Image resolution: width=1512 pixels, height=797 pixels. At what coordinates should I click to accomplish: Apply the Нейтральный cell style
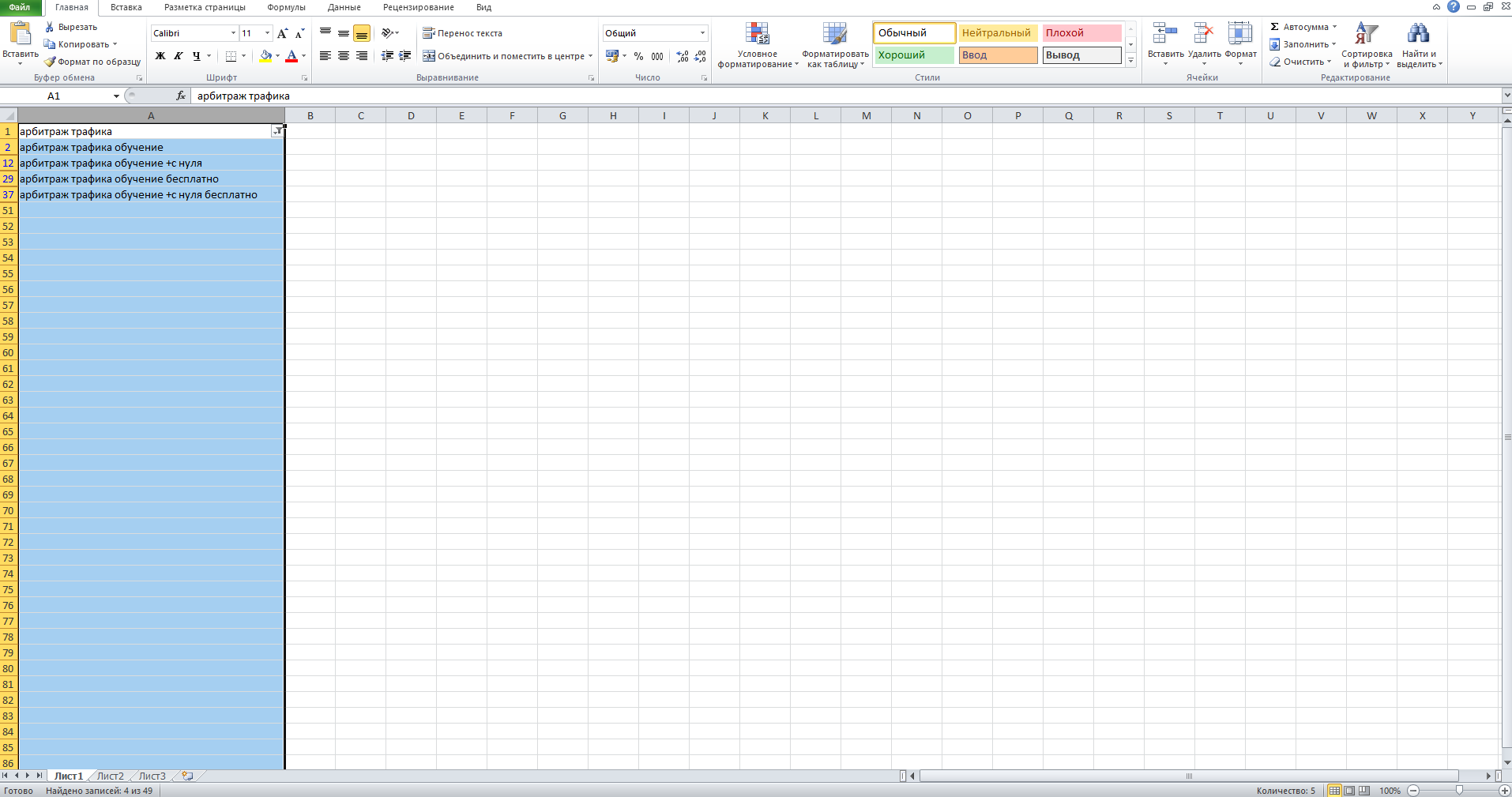point(998,33)
